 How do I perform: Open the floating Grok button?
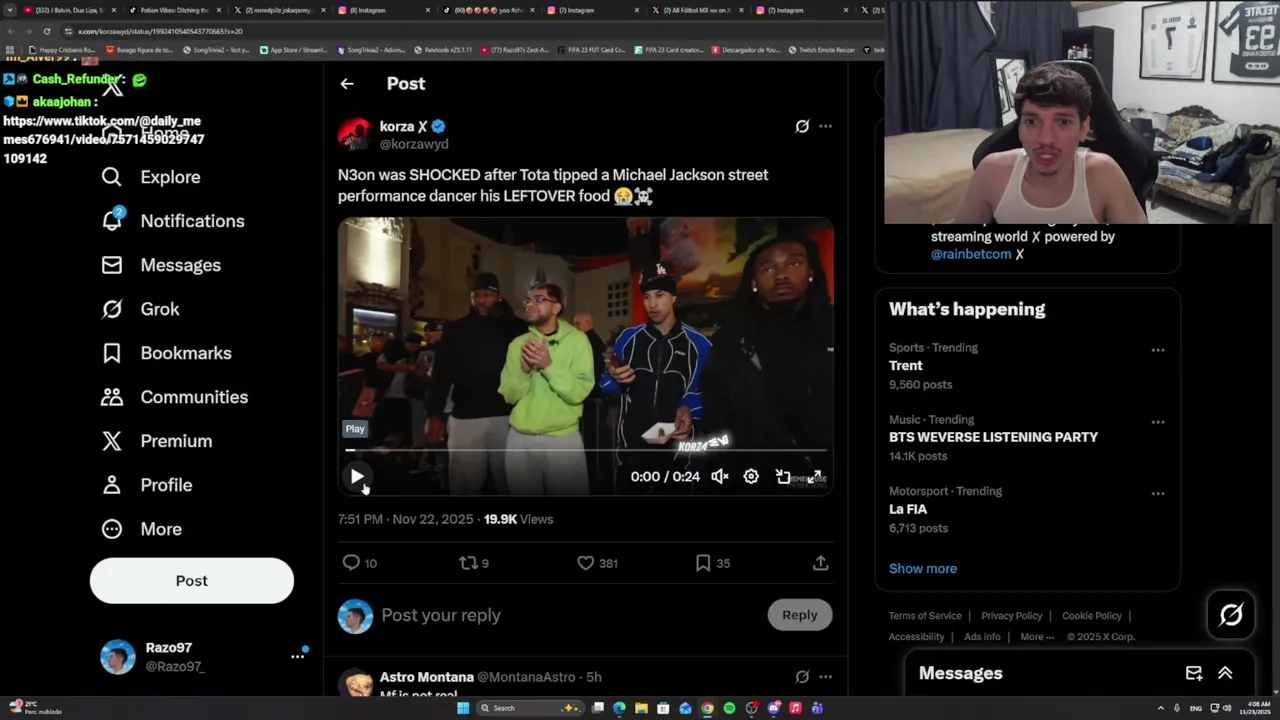pos(1231,615)
